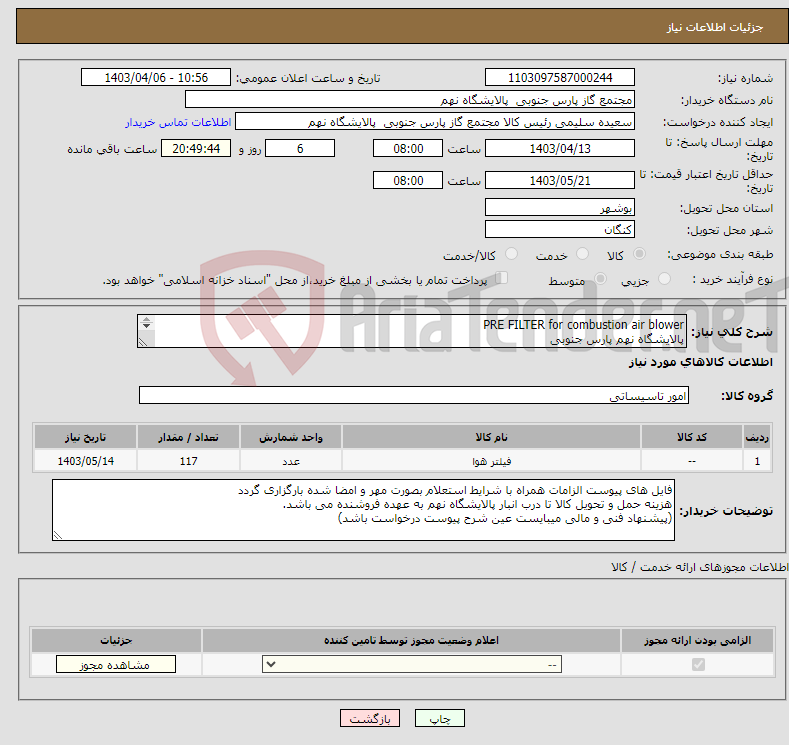Select the جزیی purchase type radio

tap(664, 279)
